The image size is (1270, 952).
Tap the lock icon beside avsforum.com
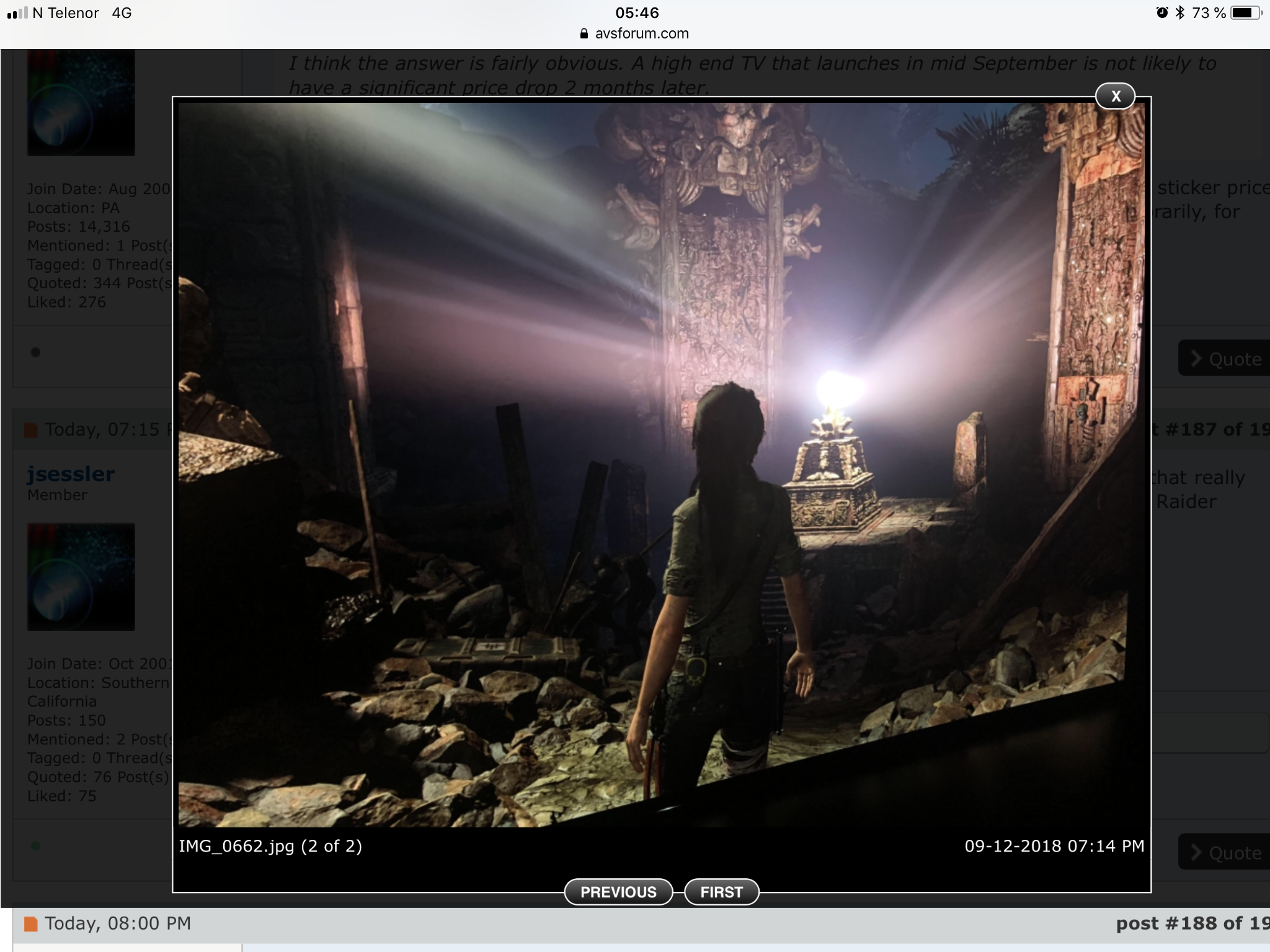pos(584,33)
